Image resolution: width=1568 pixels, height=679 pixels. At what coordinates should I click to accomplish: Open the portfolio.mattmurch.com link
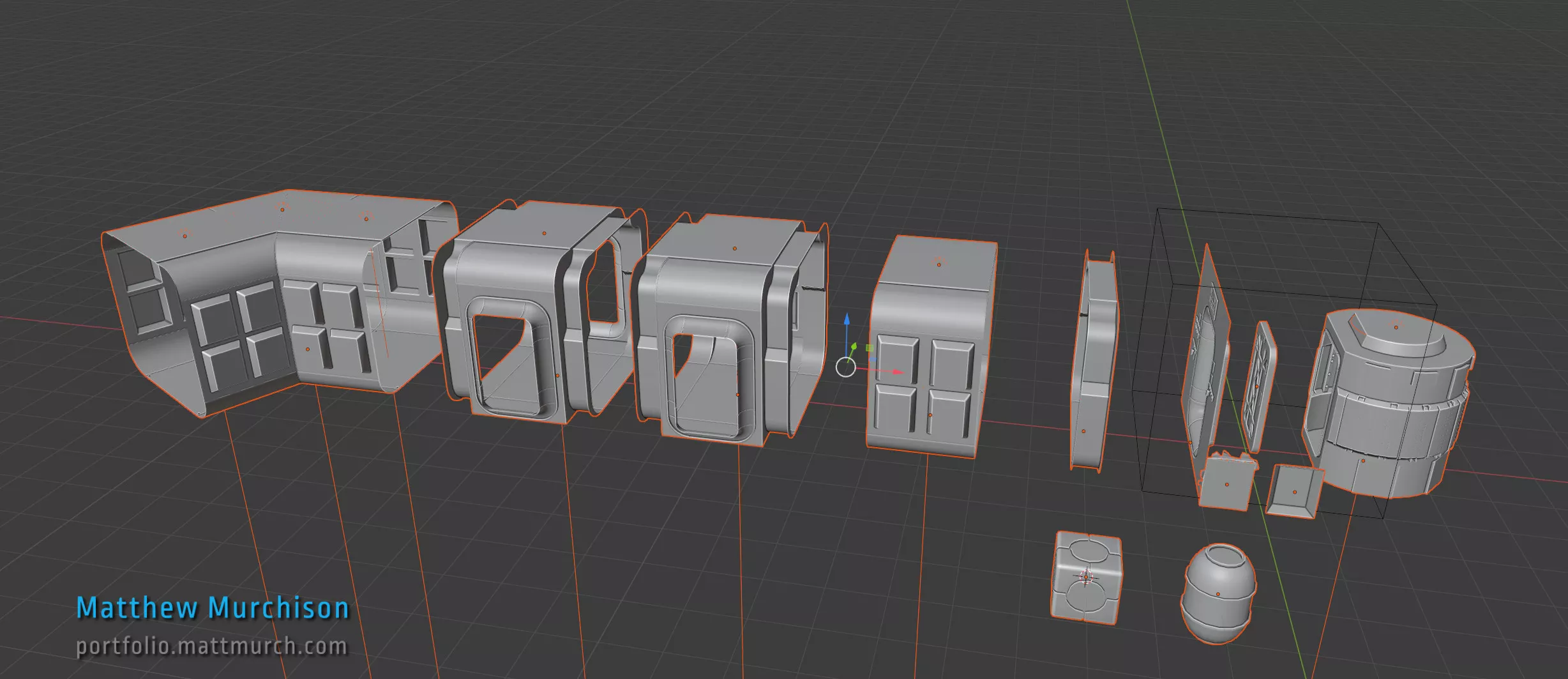[x=211, y=646]
